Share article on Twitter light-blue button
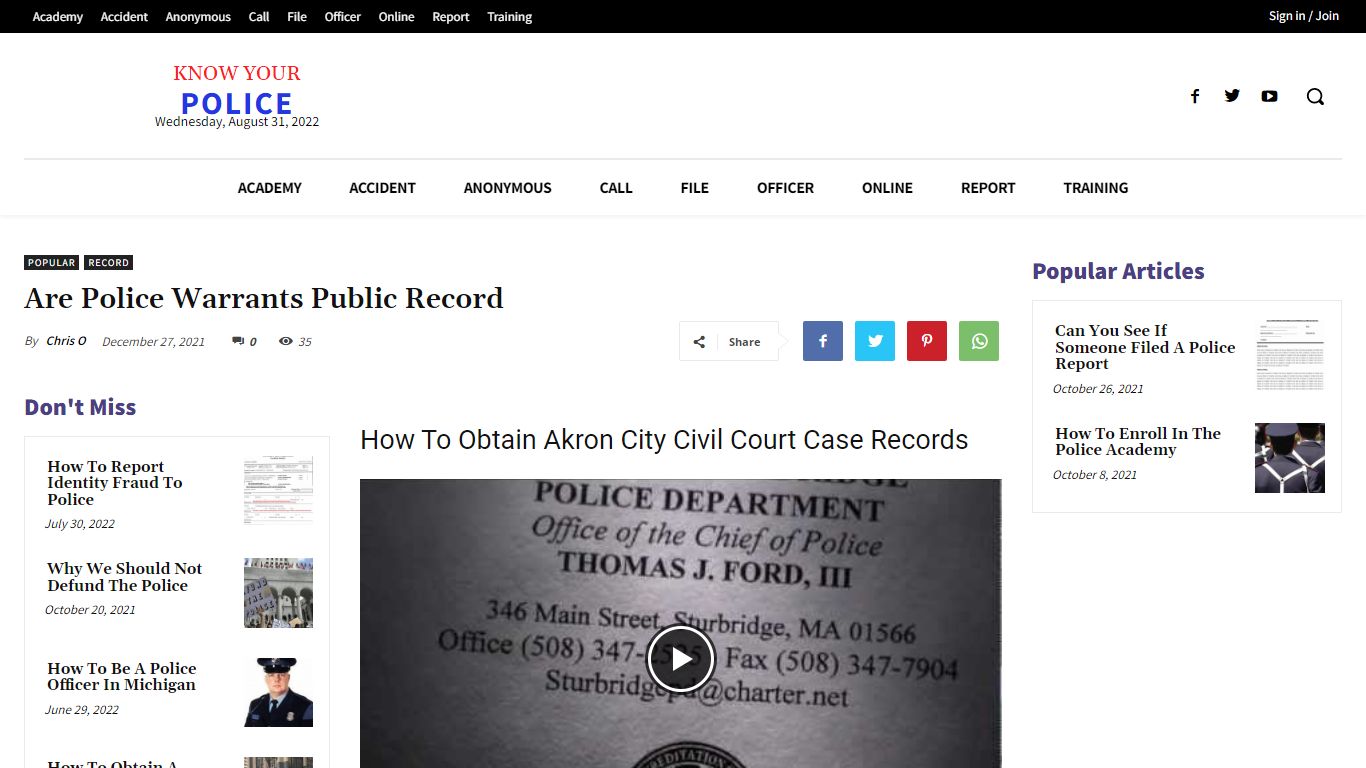1366x768 pixels. pos(875,341)
